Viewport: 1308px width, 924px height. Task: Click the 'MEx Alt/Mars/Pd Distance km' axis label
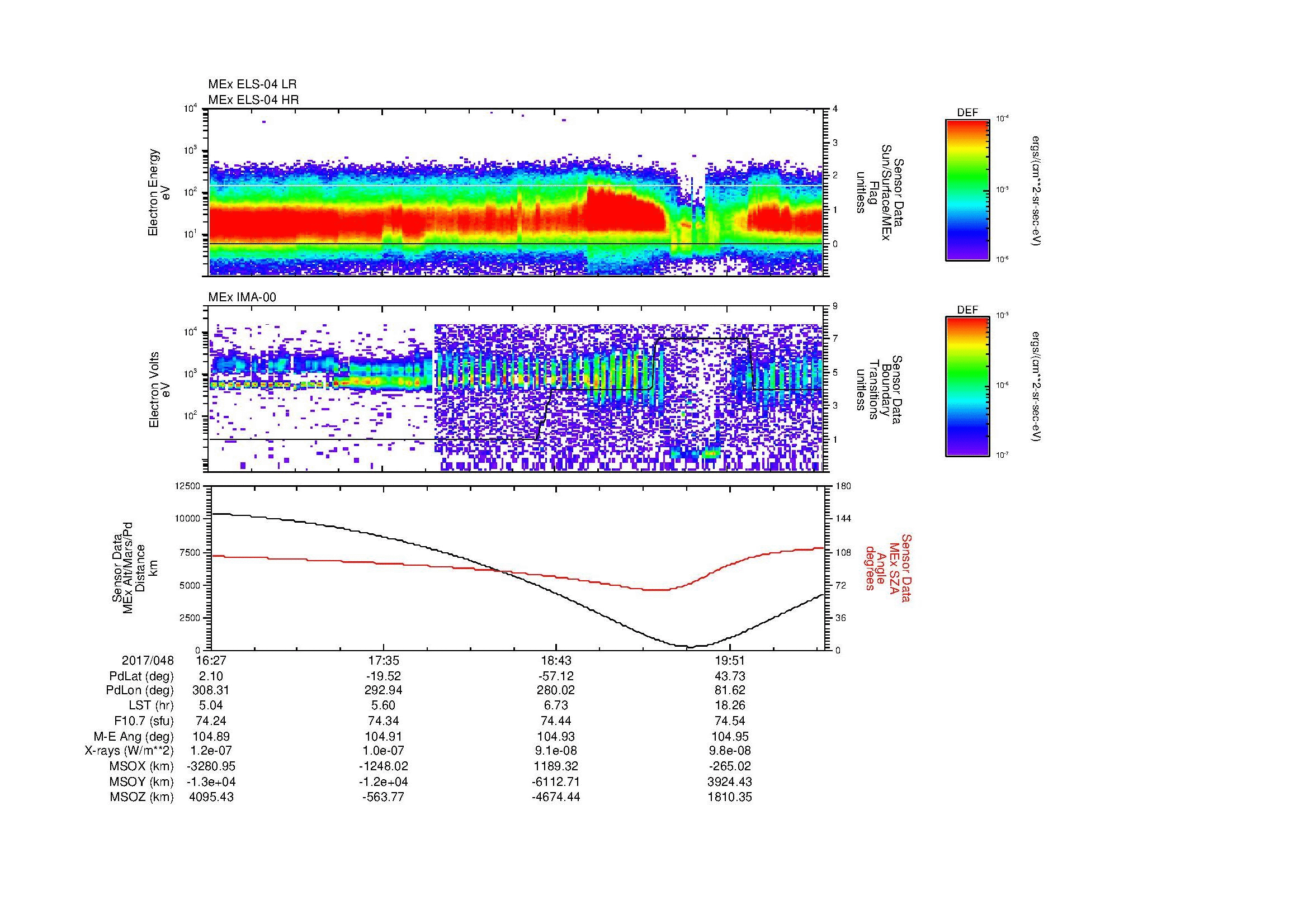[x=134, y=567]
